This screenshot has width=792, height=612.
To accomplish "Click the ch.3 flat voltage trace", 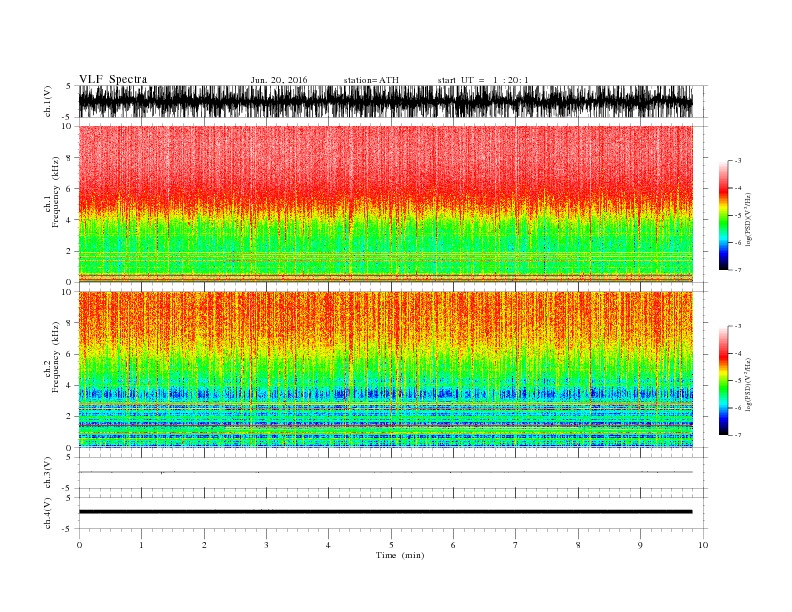I will 385,472.
